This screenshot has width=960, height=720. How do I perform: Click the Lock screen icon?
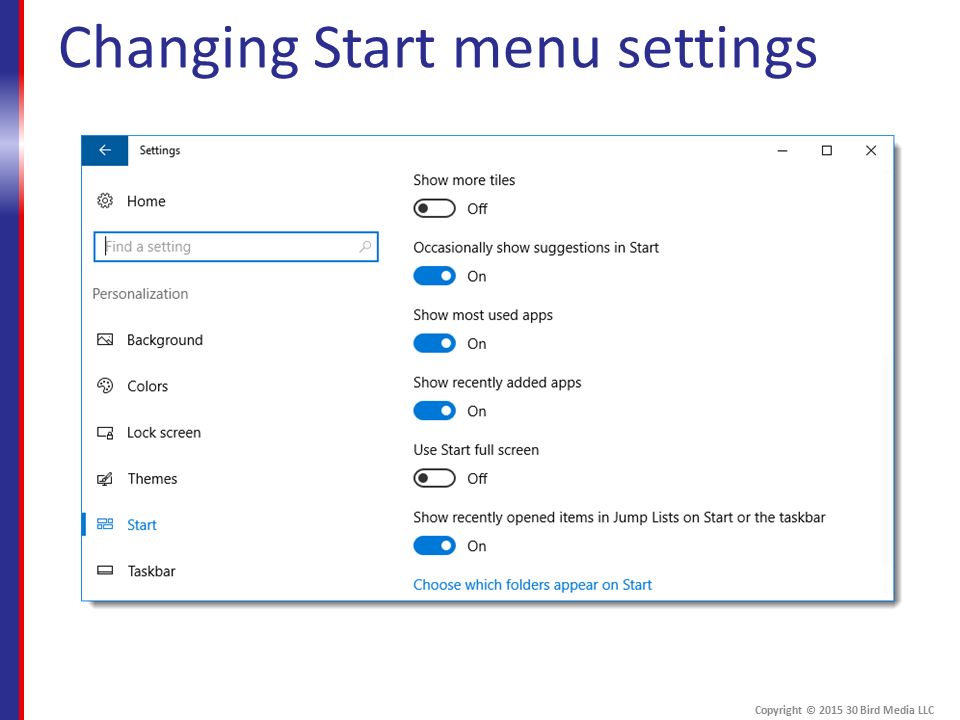point(105,433)
